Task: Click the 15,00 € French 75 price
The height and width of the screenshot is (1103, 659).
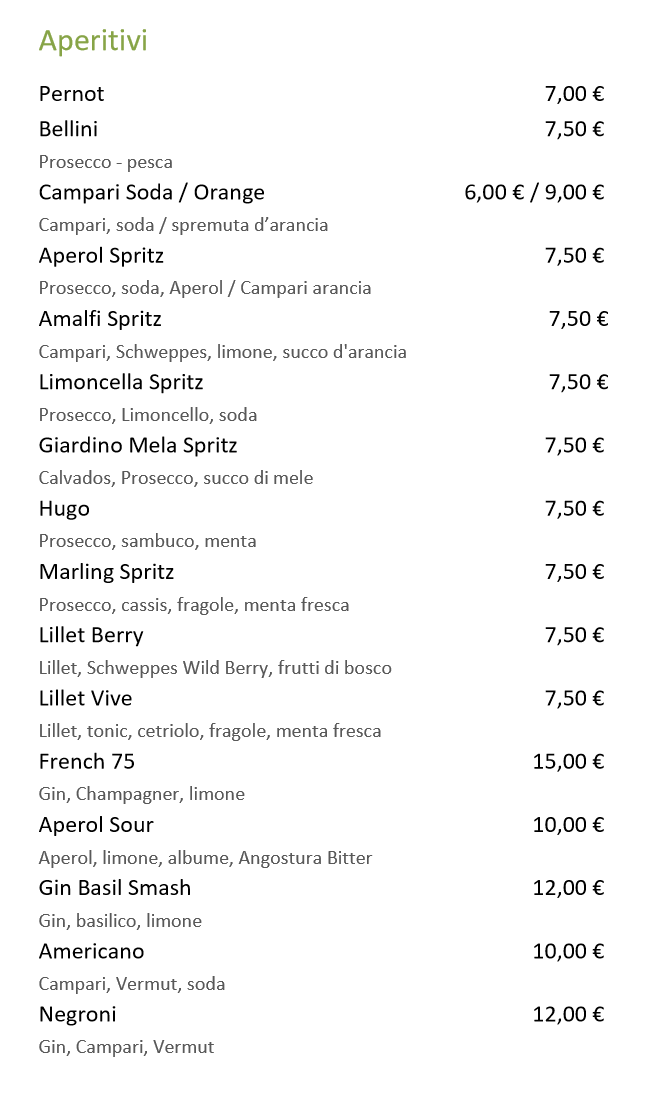Action: [568, 762]
